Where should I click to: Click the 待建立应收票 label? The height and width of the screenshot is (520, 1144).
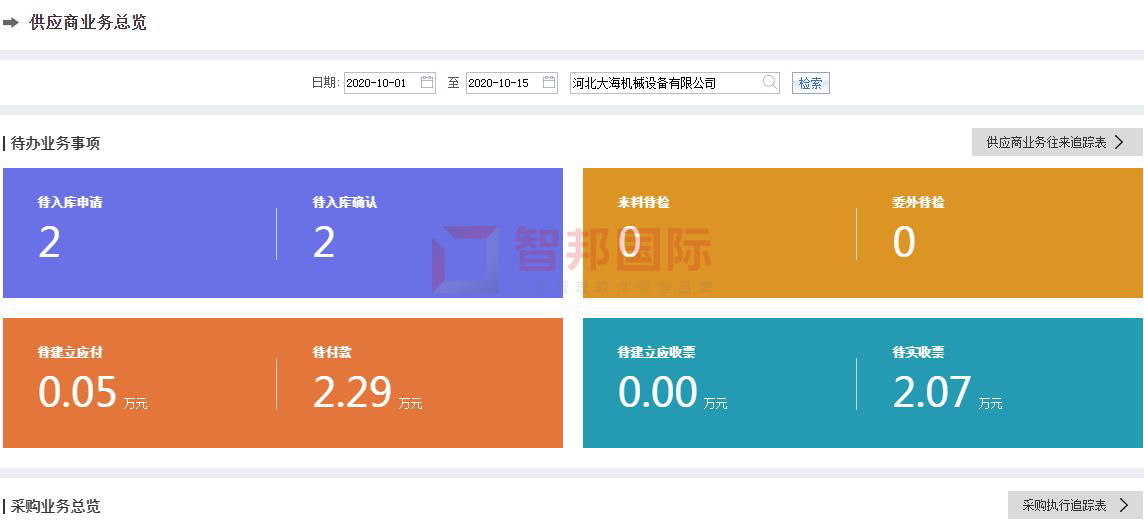point(657,352)
